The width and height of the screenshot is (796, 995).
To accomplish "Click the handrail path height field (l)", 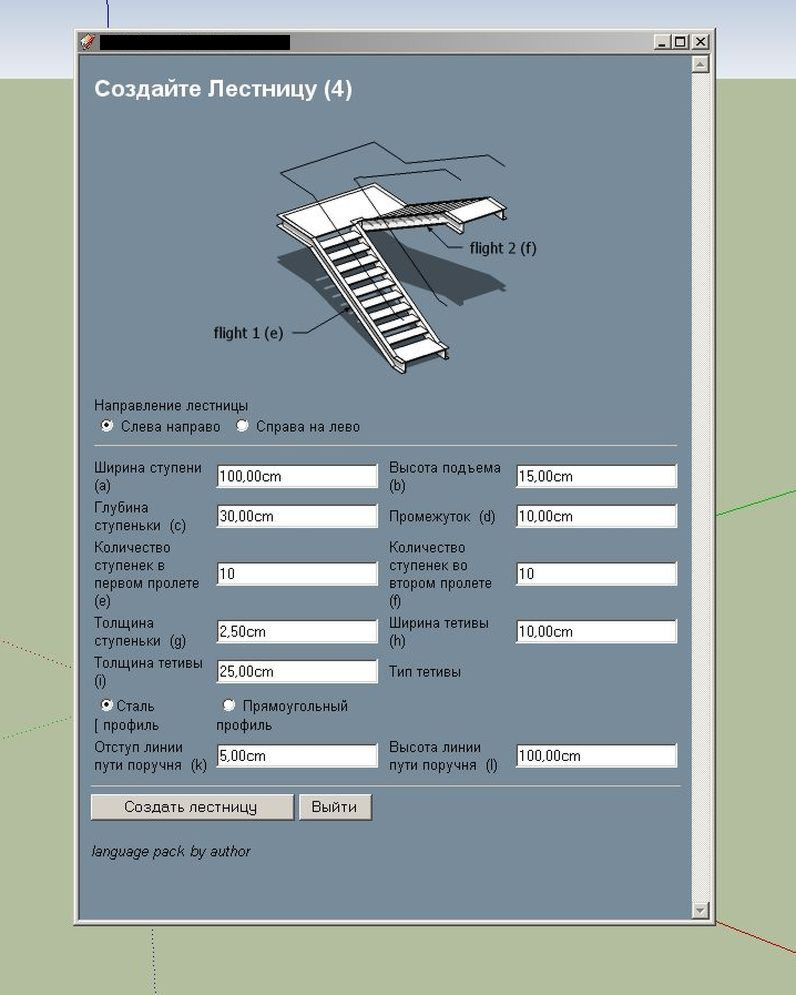I will tap(597, 756).
